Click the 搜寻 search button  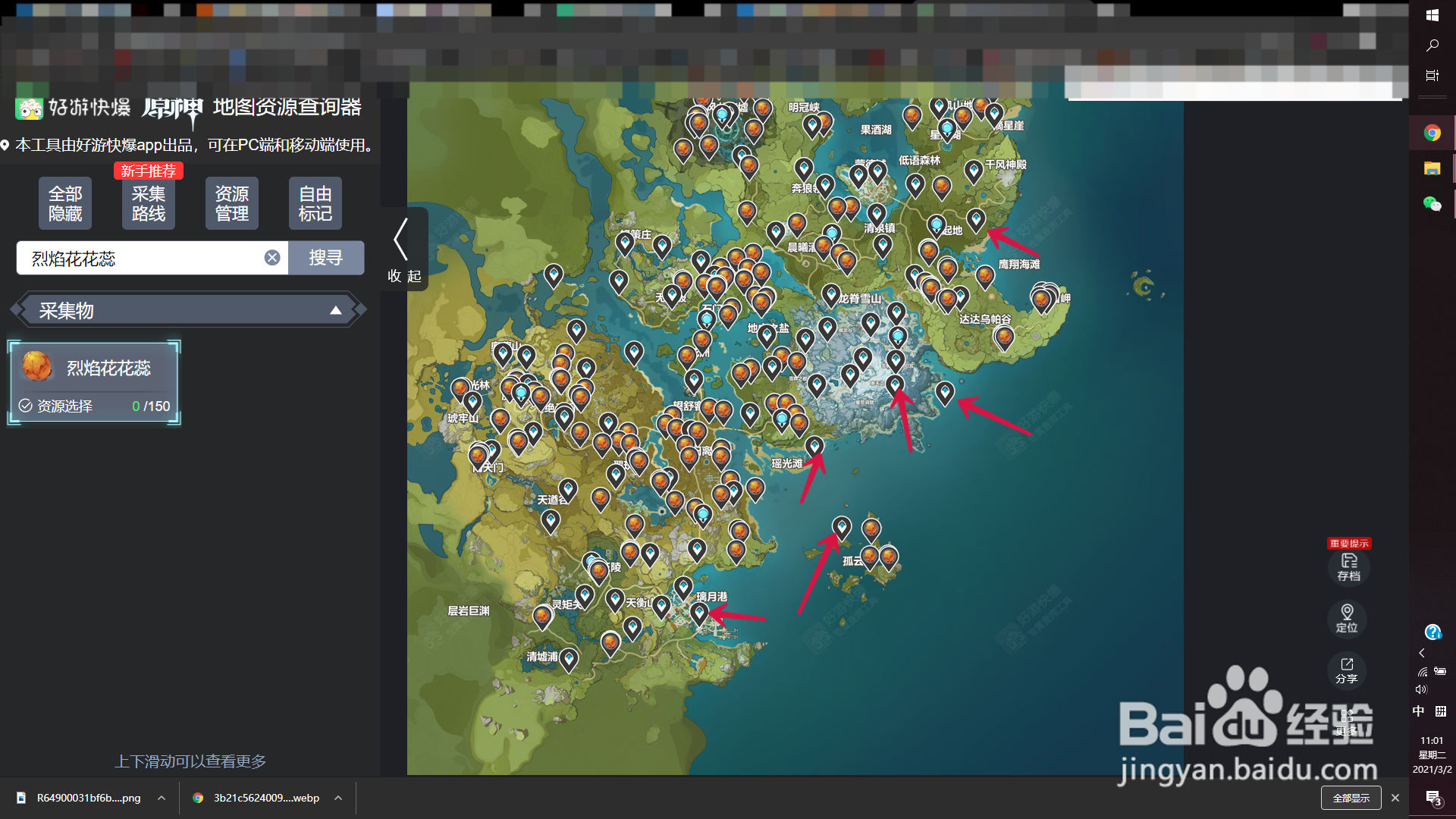click(x=326, y=258)
